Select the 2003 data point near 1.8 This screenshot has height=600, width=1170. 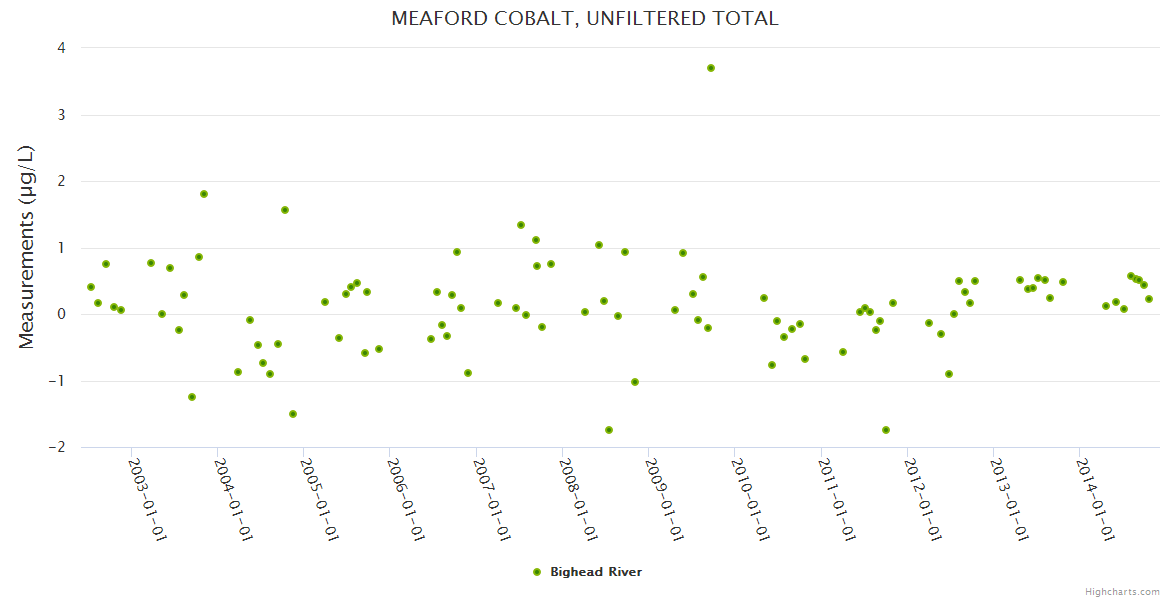coord(204,194)
